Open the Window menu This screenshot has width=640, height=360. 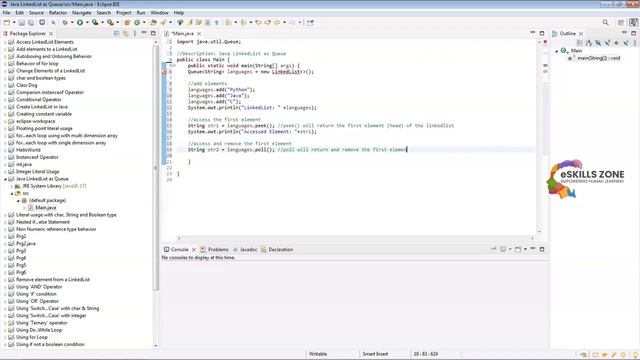coord(159,13)
